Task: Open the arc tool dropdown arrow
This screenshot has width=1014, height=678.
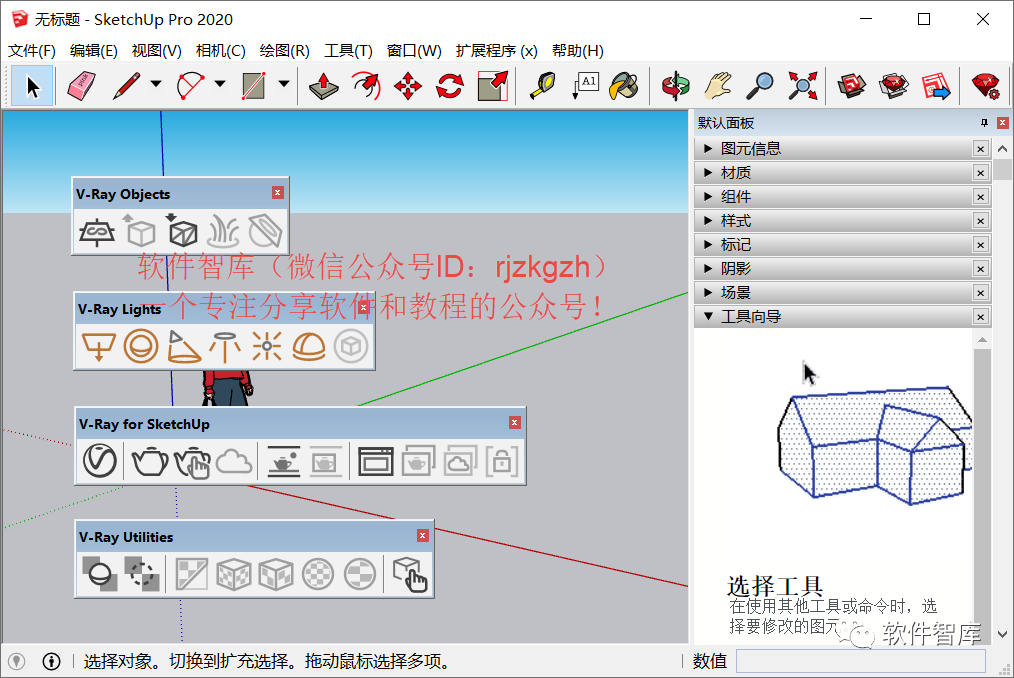Action: point(220,84)
